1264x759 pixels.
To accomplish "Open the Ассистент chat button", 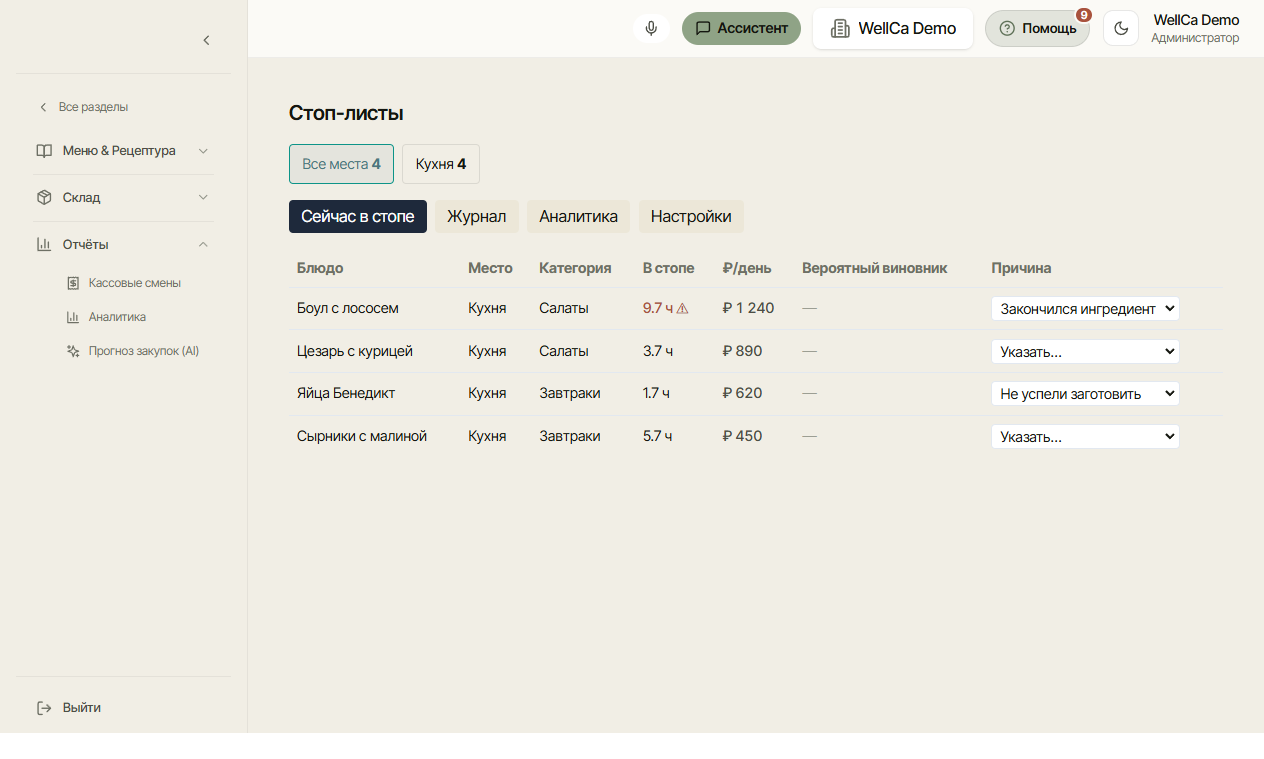I will 741,28.
